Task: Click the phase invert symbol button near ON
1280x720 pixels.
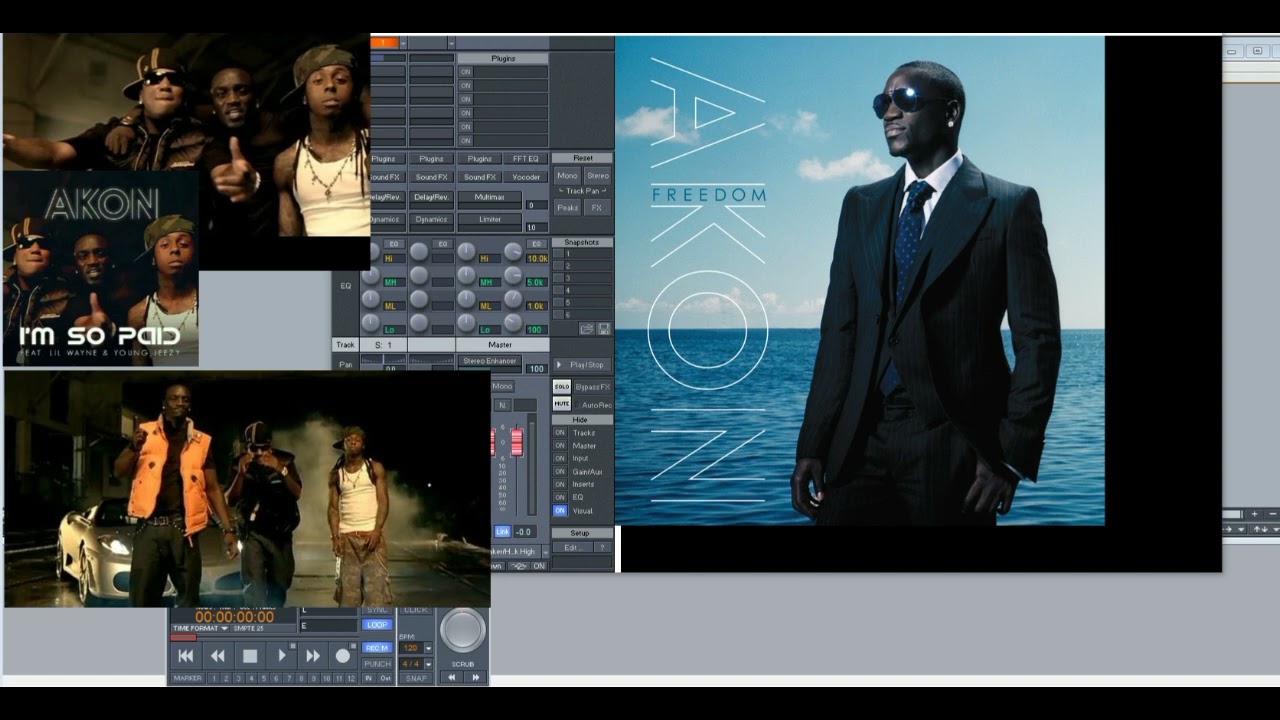Action: pos(520,566)
